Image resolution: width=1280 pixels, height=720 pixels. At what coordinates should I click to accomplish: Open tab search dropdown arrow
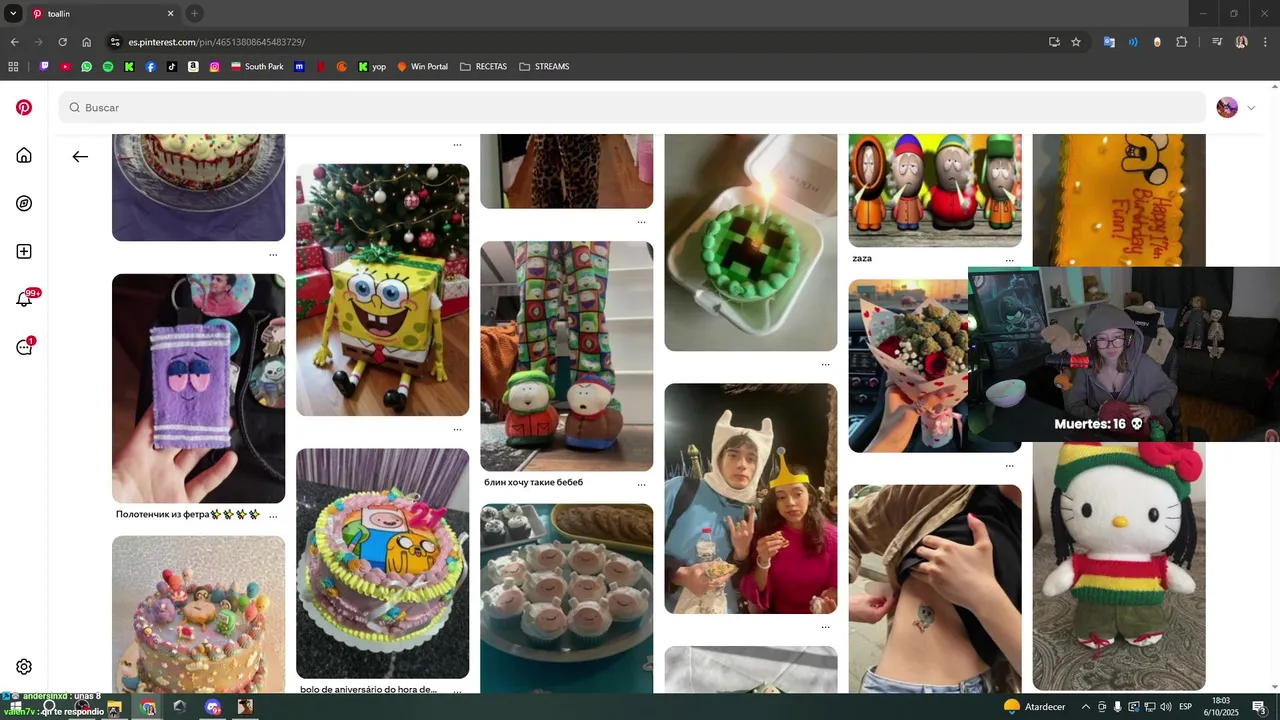[13, 14]
